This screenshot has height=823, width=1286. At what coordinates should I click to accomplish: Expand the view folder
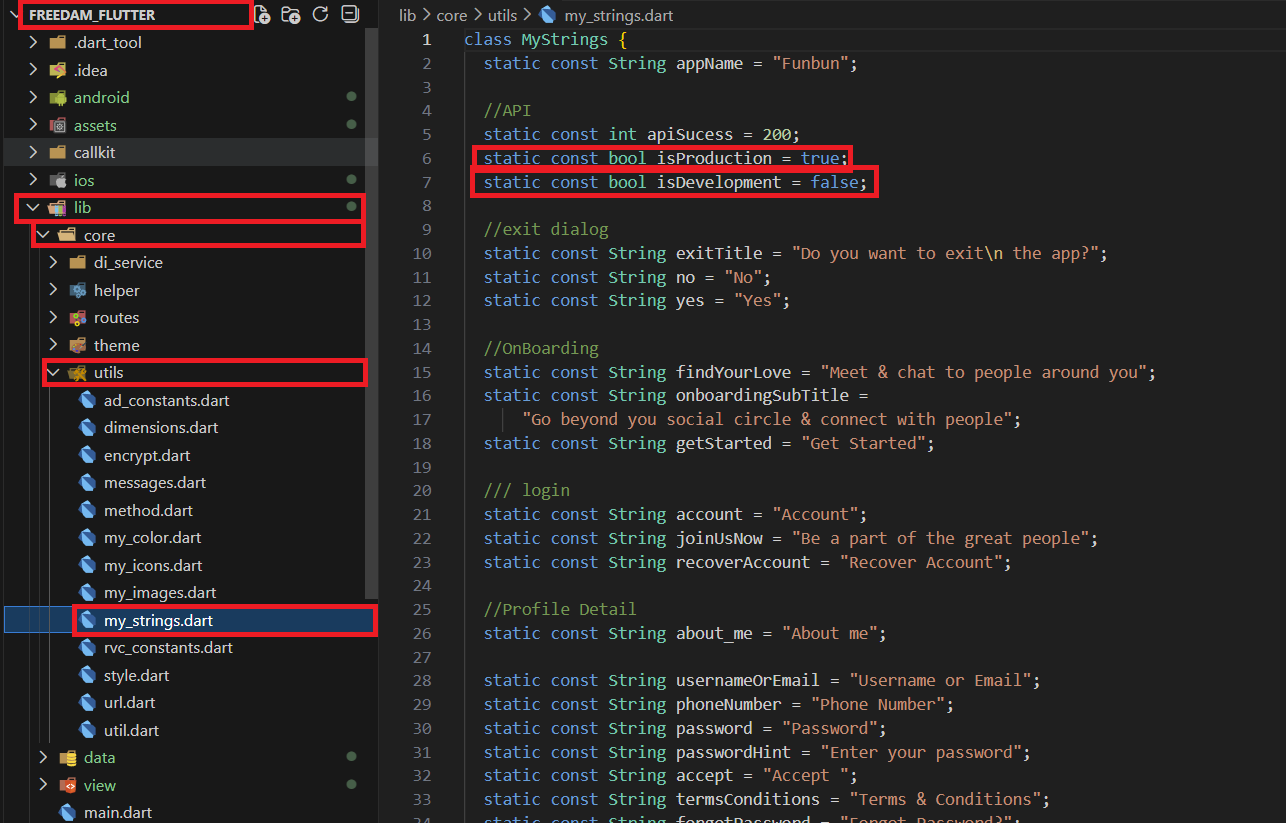coord(43,785)
